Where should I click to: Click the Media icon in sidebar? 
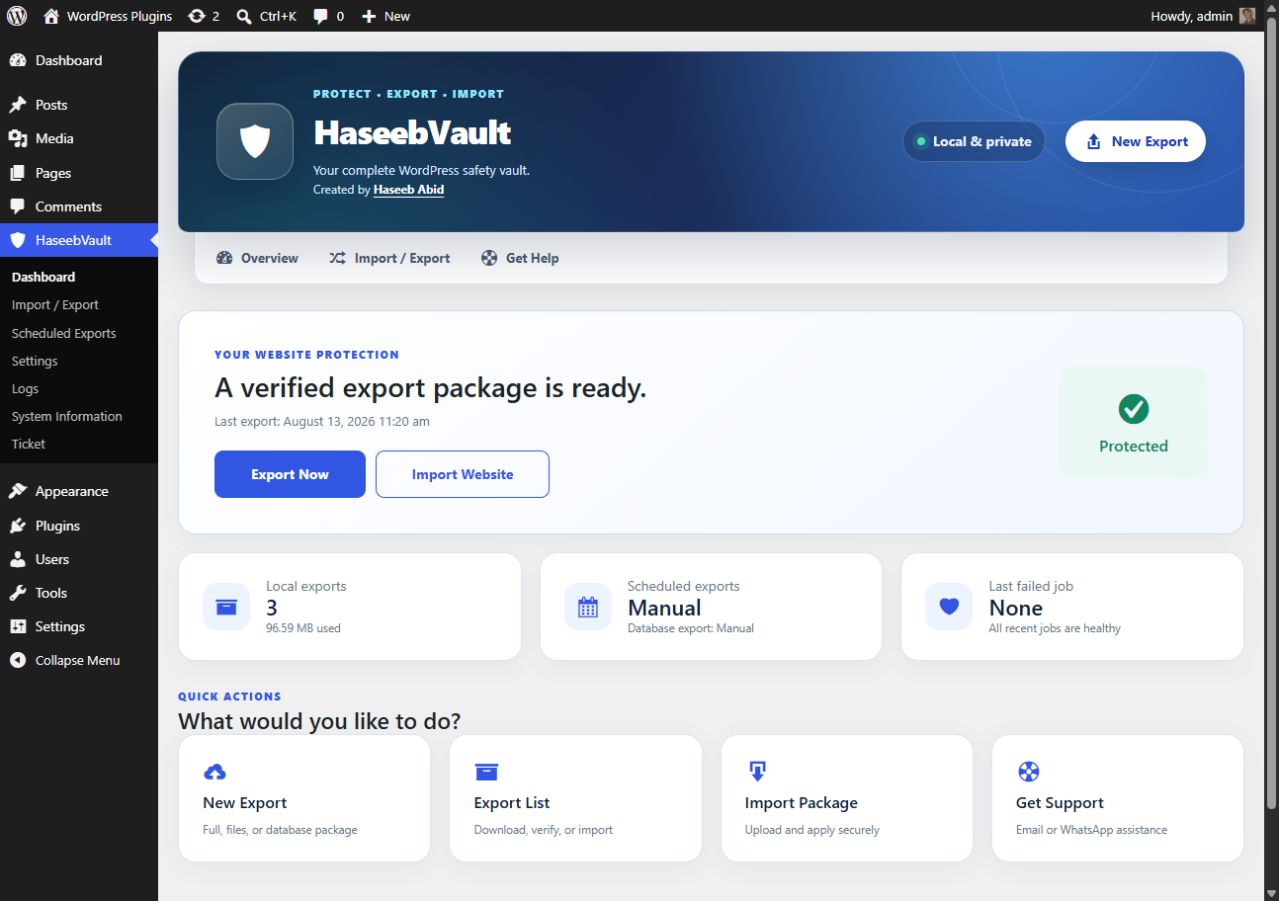point(18,139)
